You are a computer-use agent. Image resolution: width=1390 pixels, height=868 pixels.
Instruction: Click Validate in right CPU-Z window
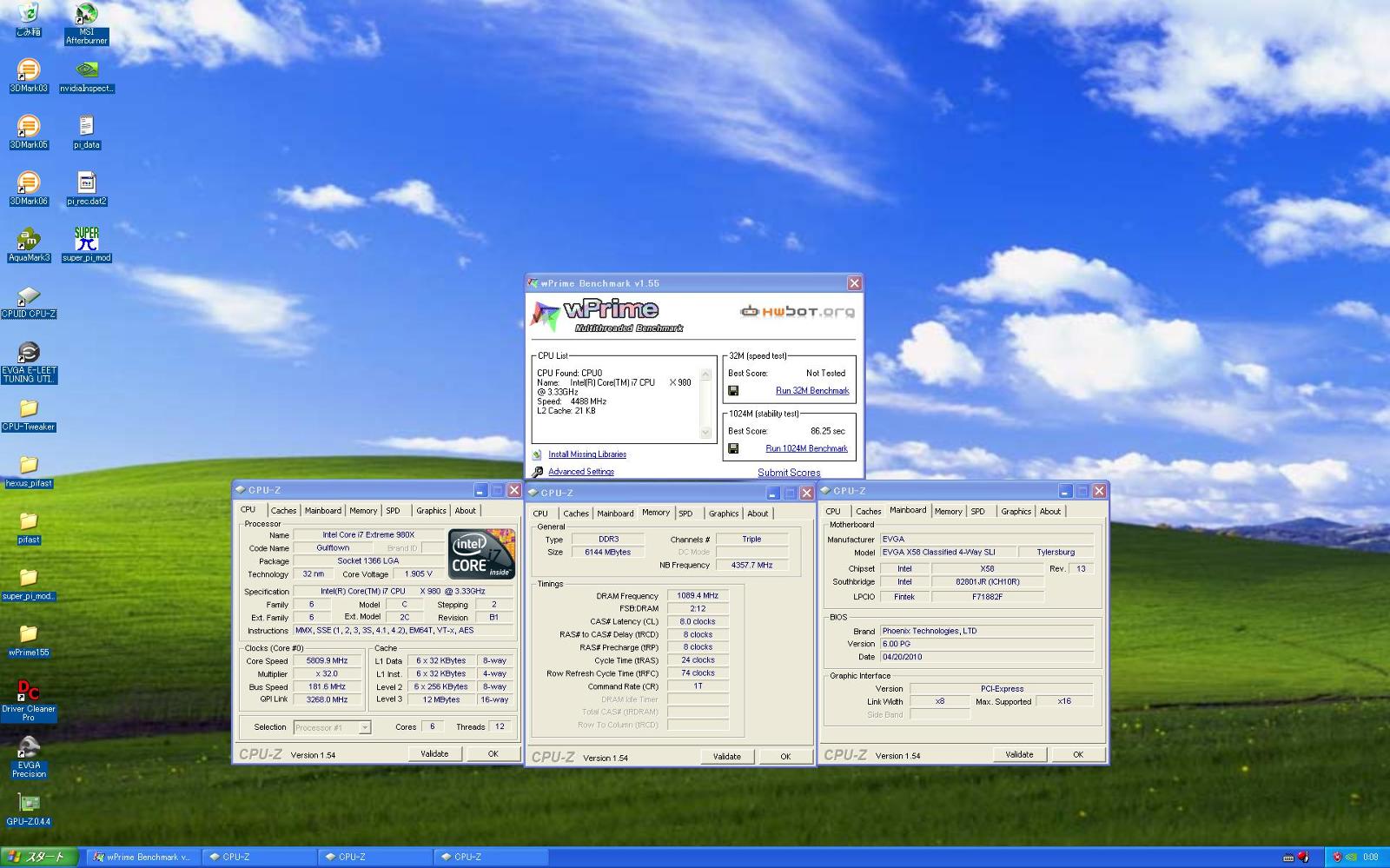pyautogui.click(x=1019, y=755)
